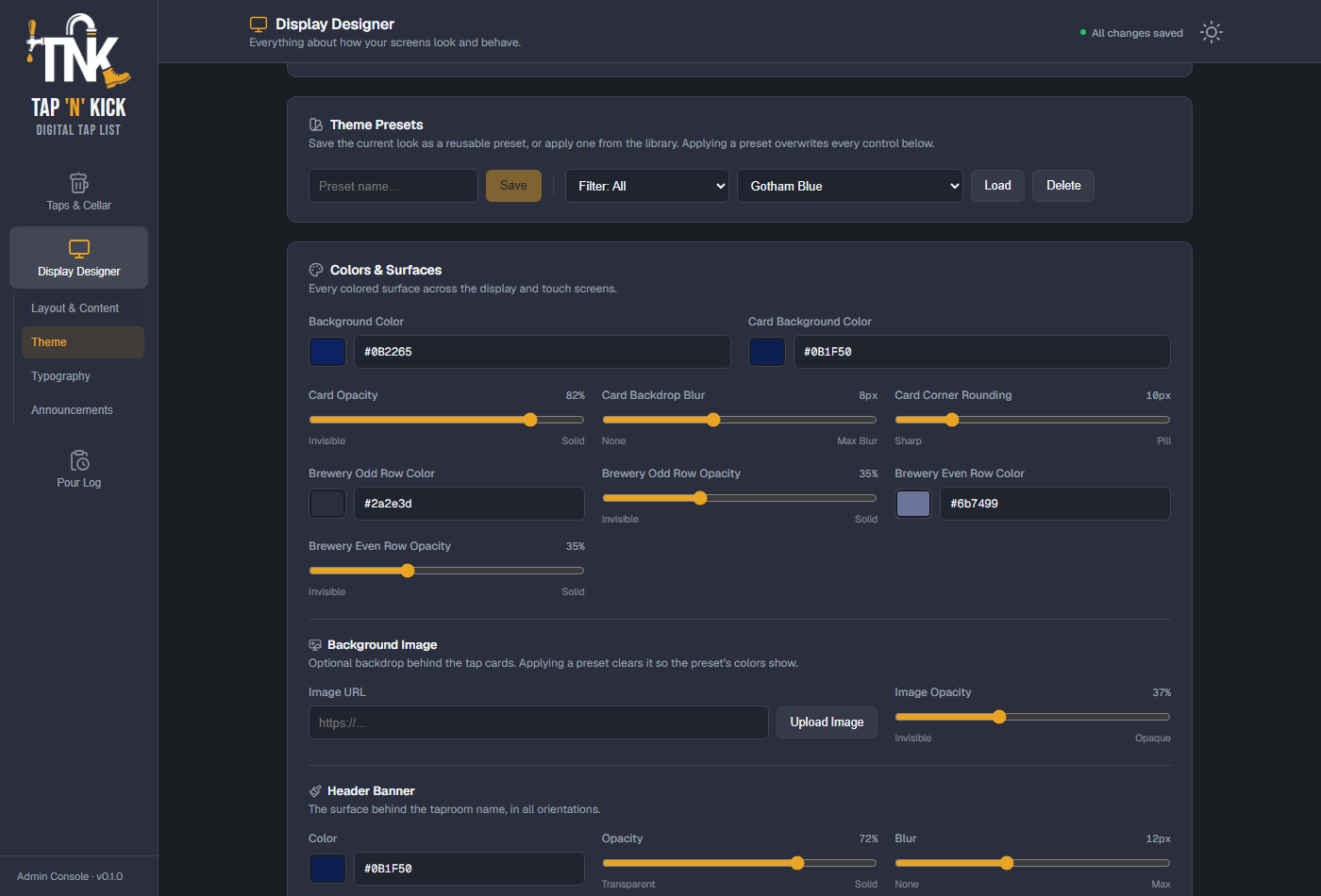Click the Colors & Surfaces palette icon
This screenshot has width=1321, height=896.
click(316, 270)
